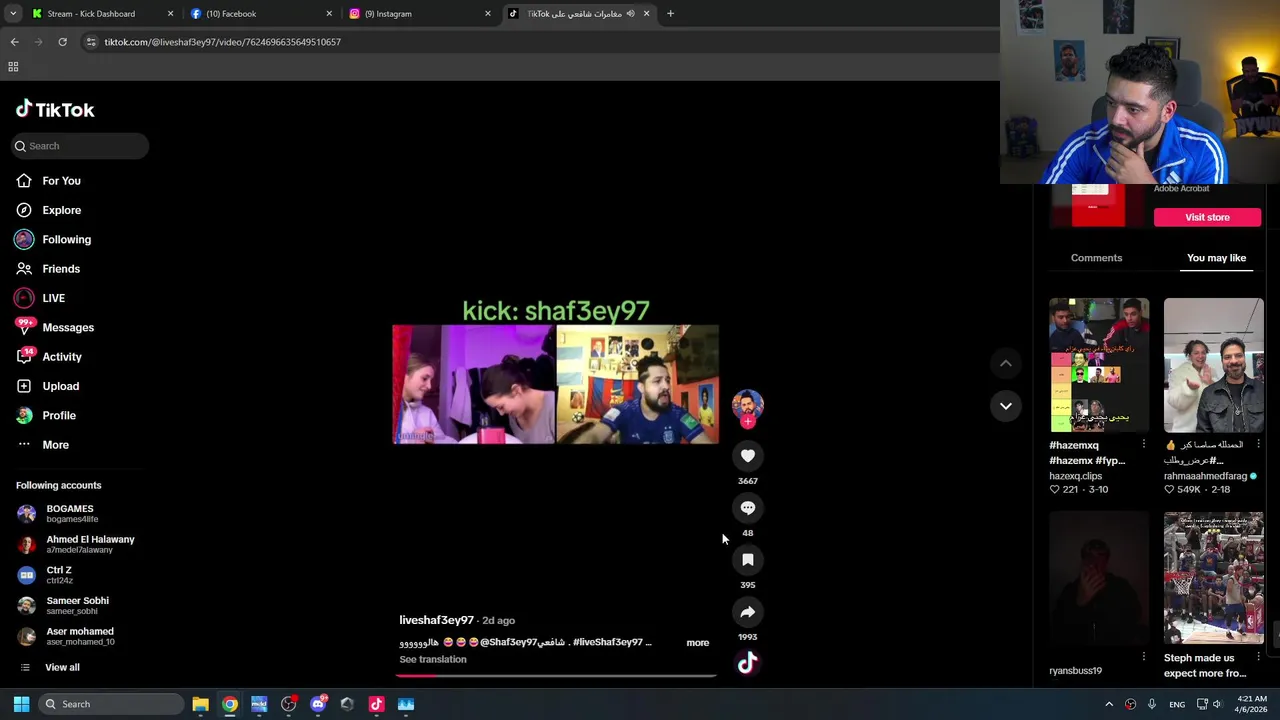Go to the previous video with up arrow
Screen dimensions: 1280x720
[1005, 363]
